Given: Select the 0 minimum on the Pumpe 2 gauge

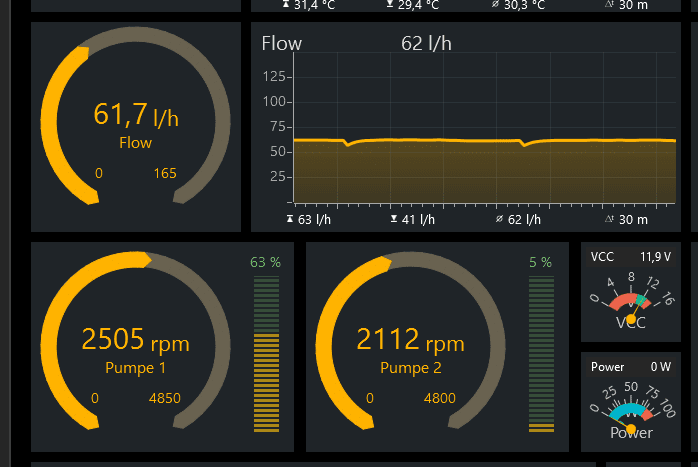Looking at the screenshot, I should click(x=370, y=398).
